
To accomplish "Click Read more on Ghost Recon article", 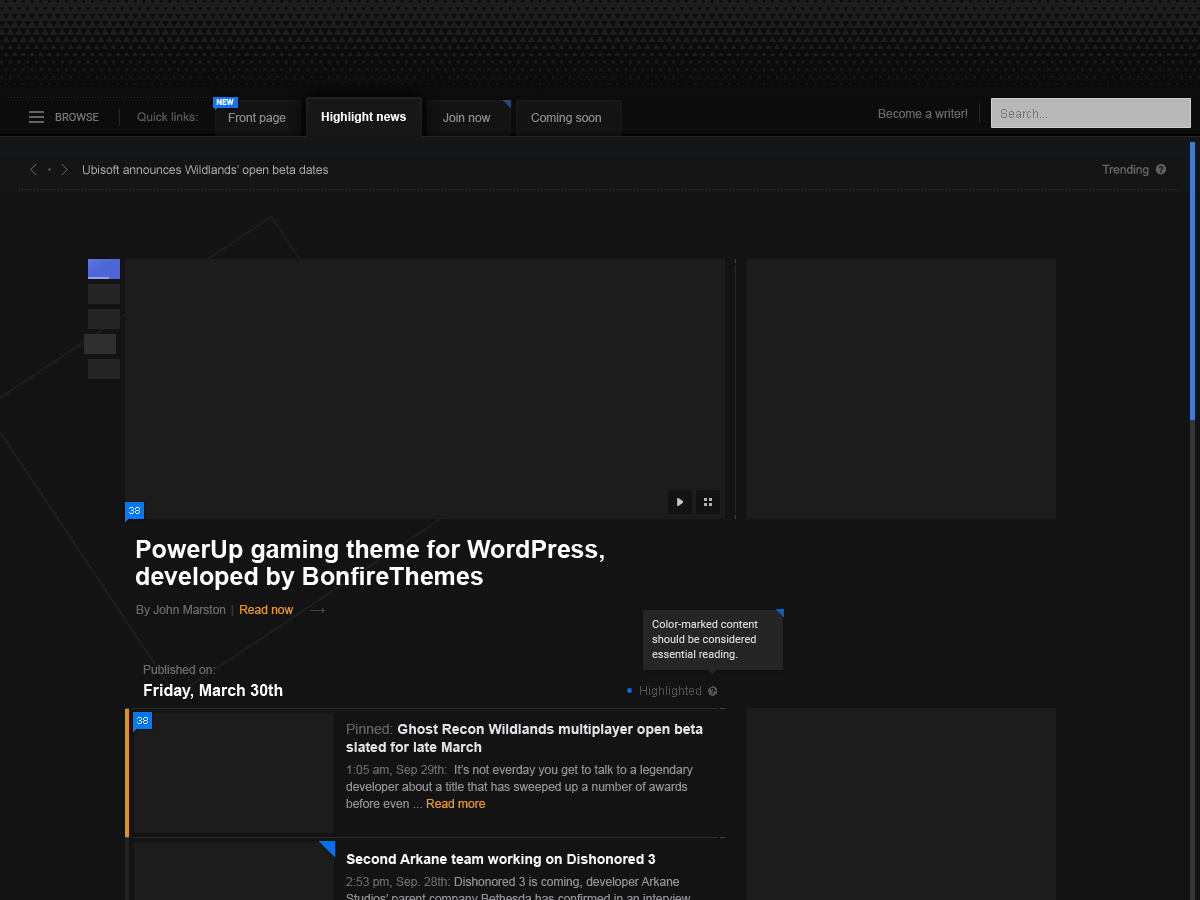I will point(455,804).
